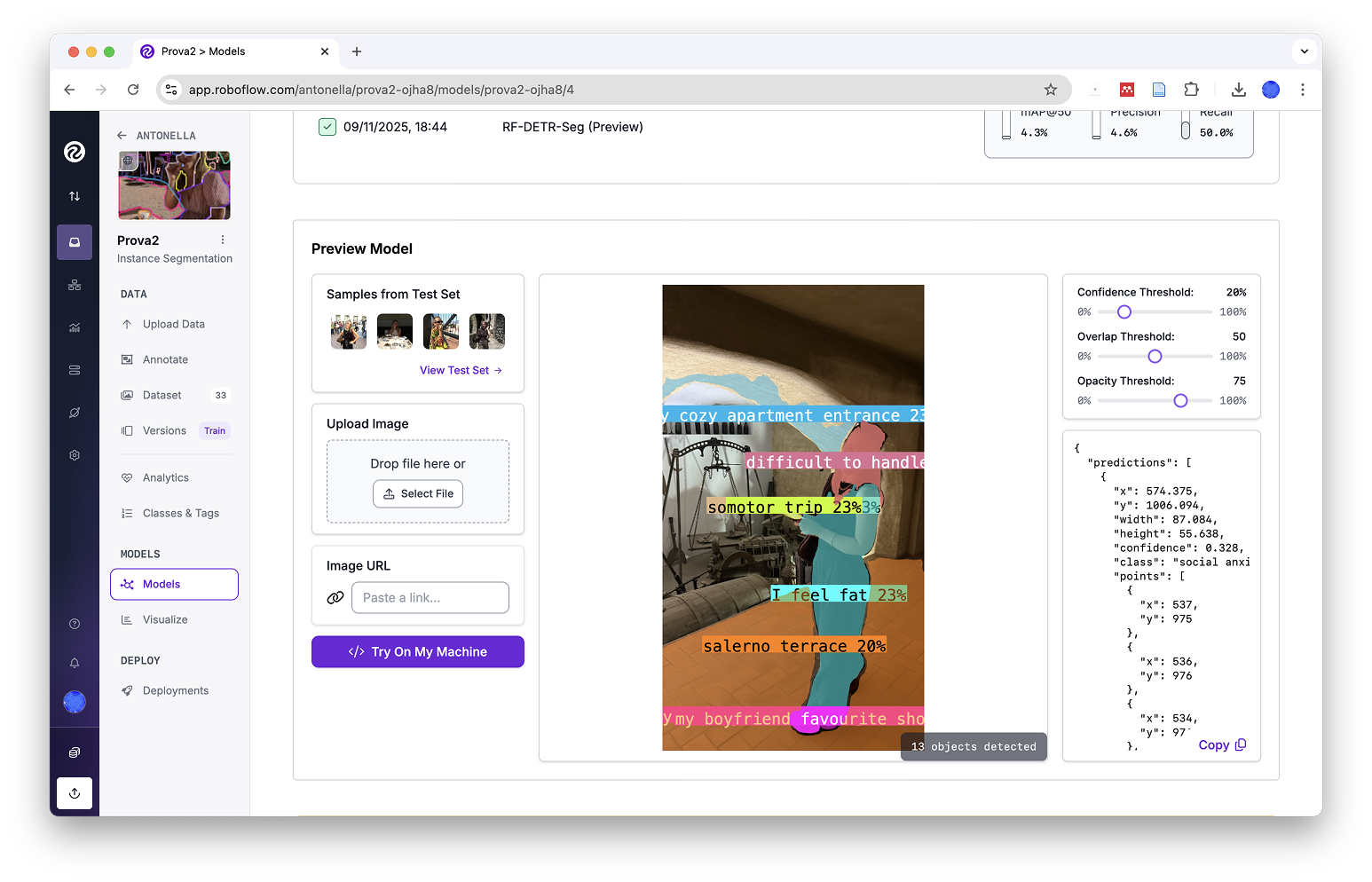
Task: Open the stacked servers icon in the dark sidebar
Action: pos(75,370)
